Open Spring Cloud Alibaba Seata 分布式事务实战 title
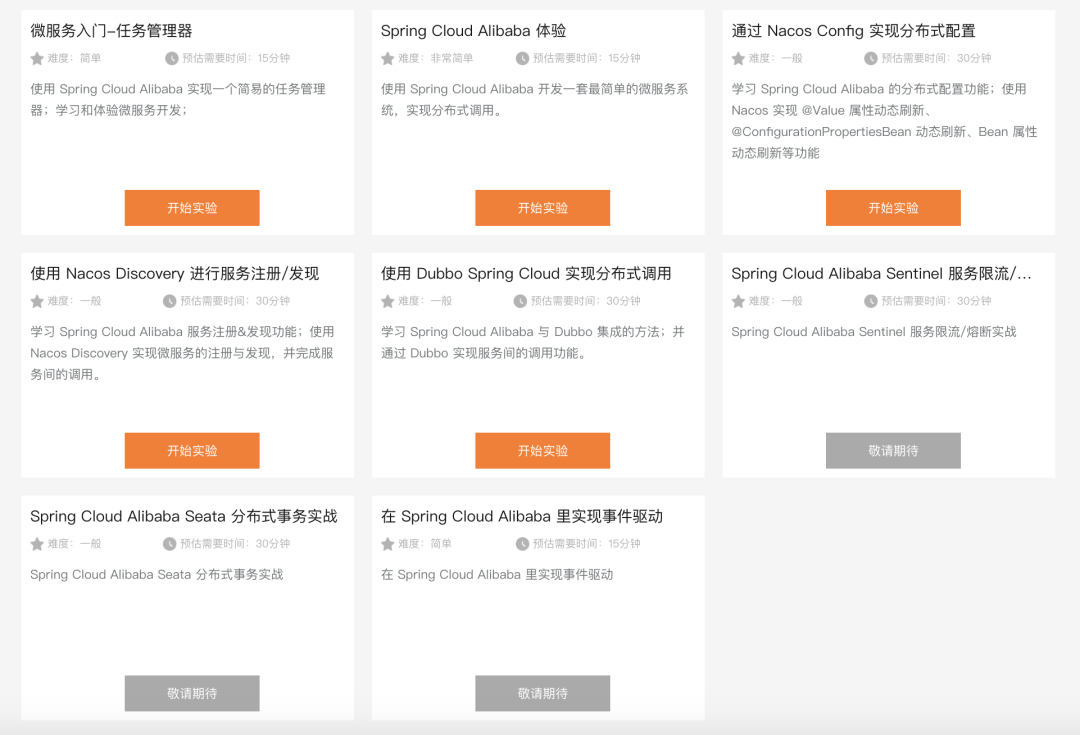The height and width of the screenshot is (735, 1080). (184, 516)
